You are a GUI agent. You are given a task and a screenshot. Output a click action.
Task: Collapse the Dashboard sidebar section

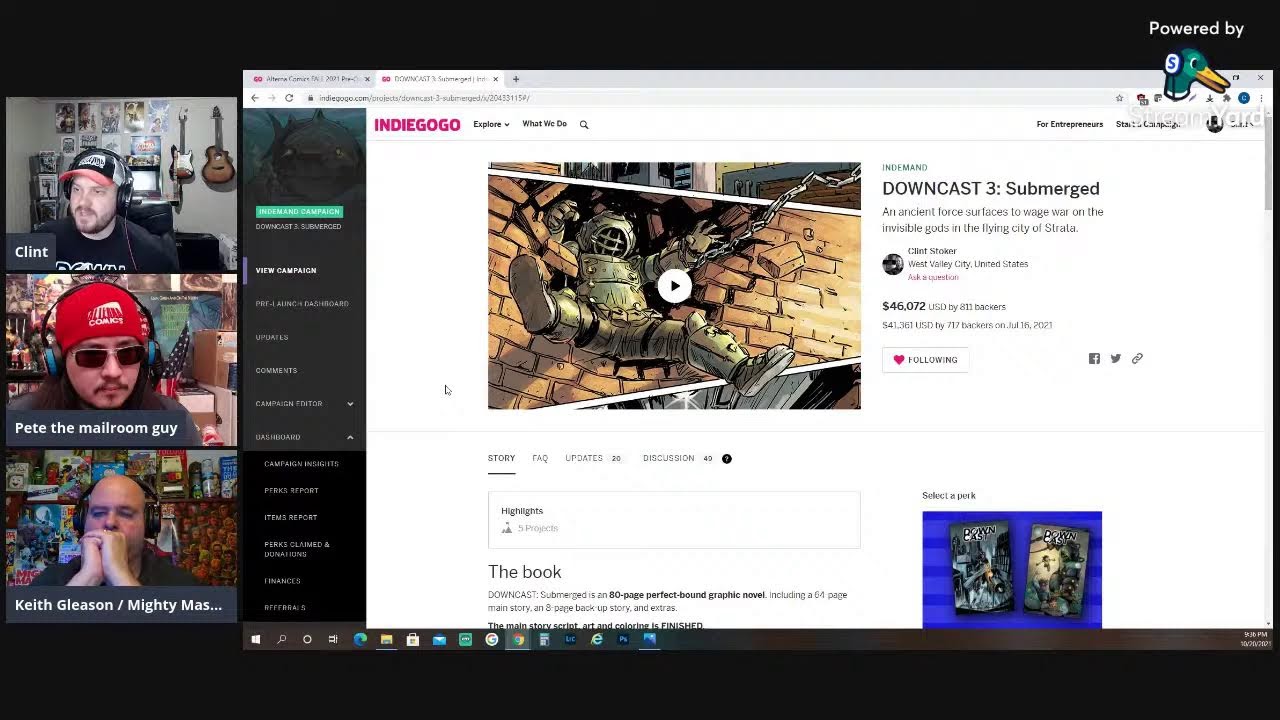pos(350,437)
